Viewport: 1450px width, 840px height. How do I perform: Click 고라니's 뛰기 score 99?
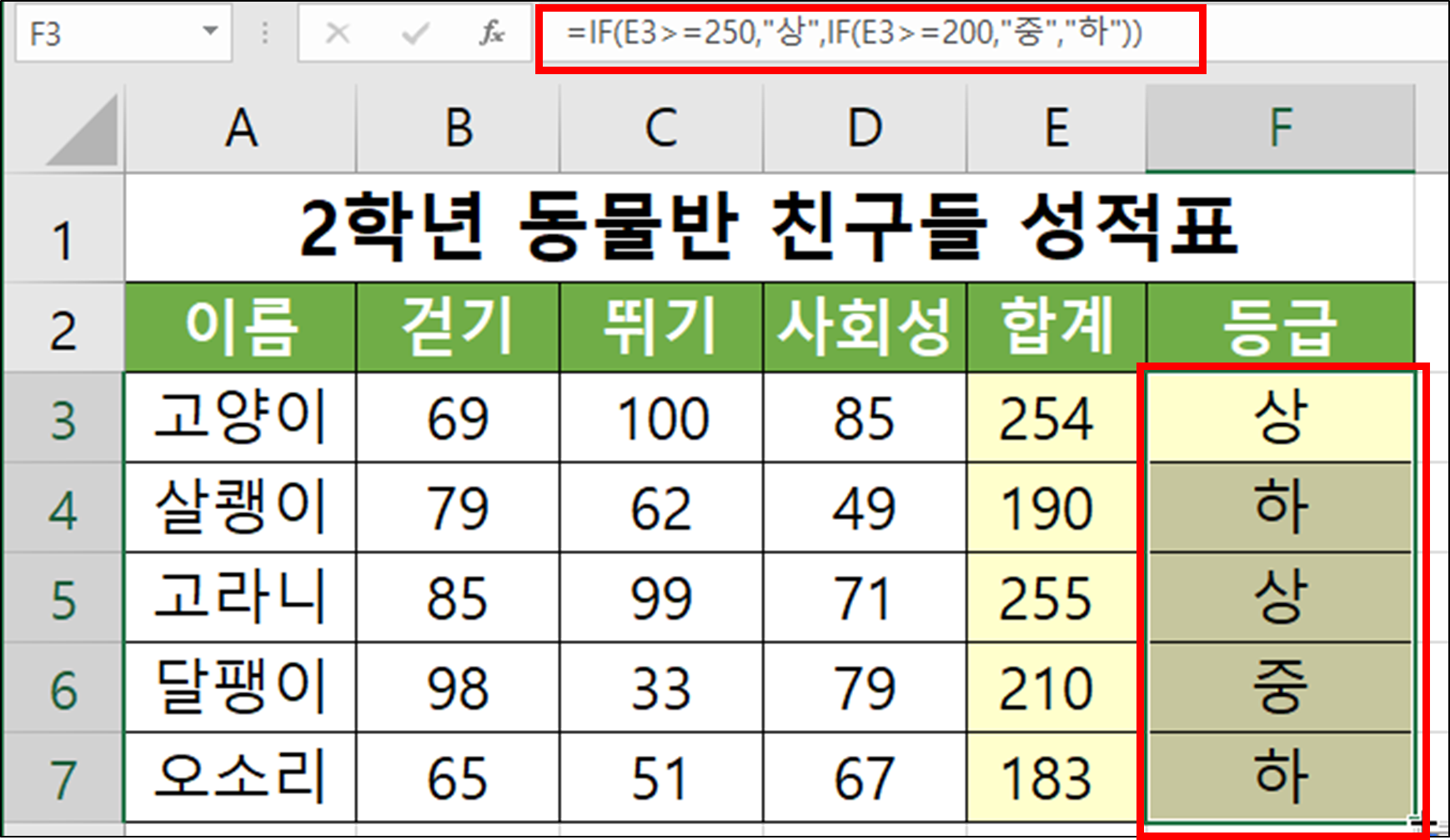[x=661, y=597]
